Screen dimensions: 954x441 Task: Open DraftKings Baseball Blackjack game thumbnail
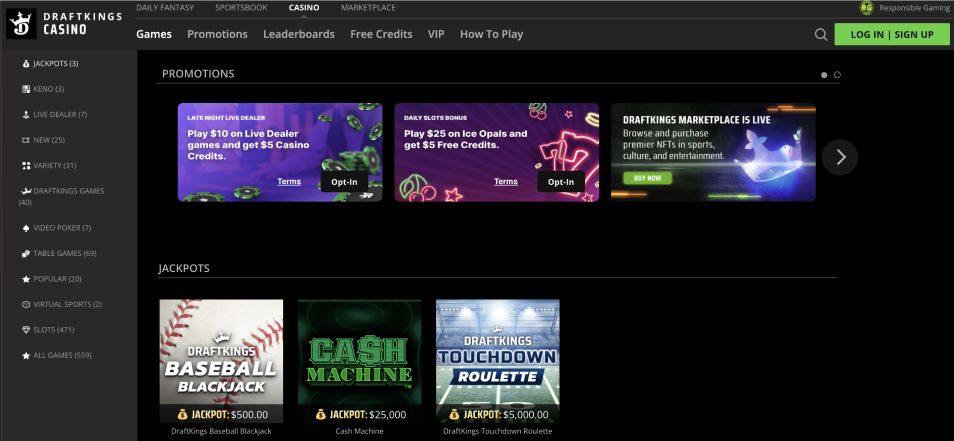tap(221, 361)
